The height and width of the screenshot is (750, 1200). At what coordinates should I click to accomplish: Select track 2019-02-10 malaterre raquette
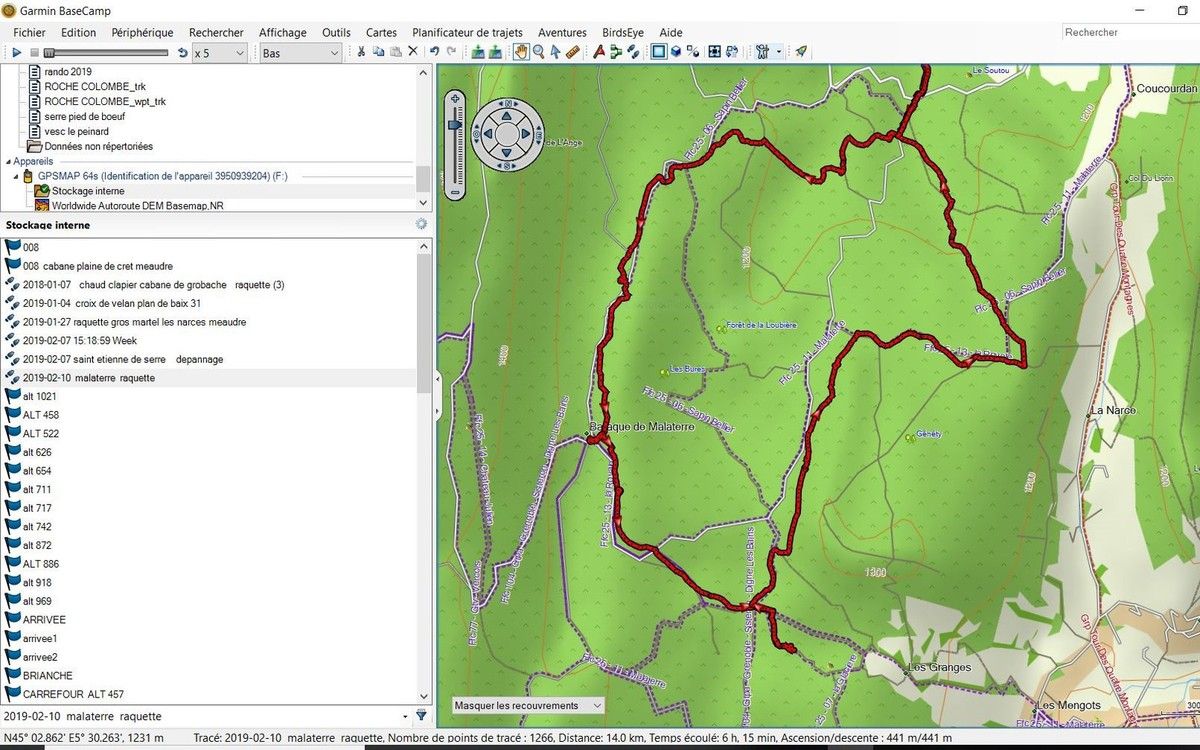click(210, 378)
